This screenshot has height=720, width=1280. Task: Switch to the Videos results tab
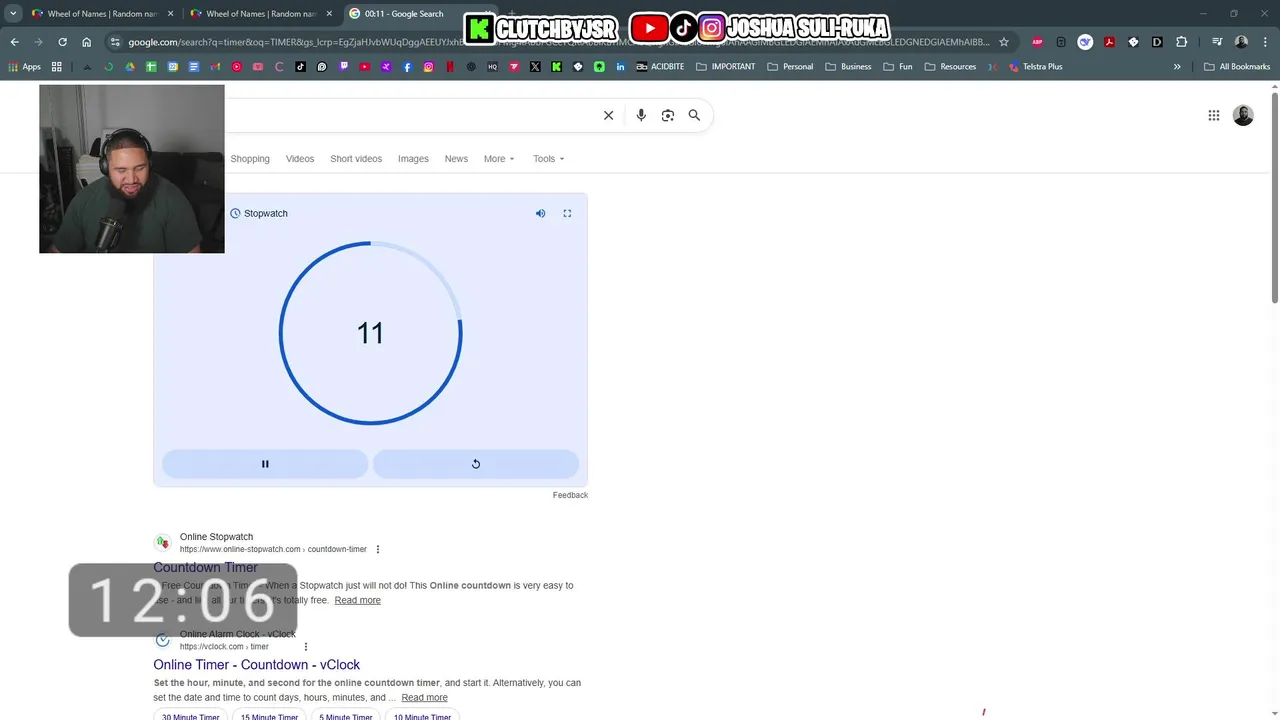300,159
